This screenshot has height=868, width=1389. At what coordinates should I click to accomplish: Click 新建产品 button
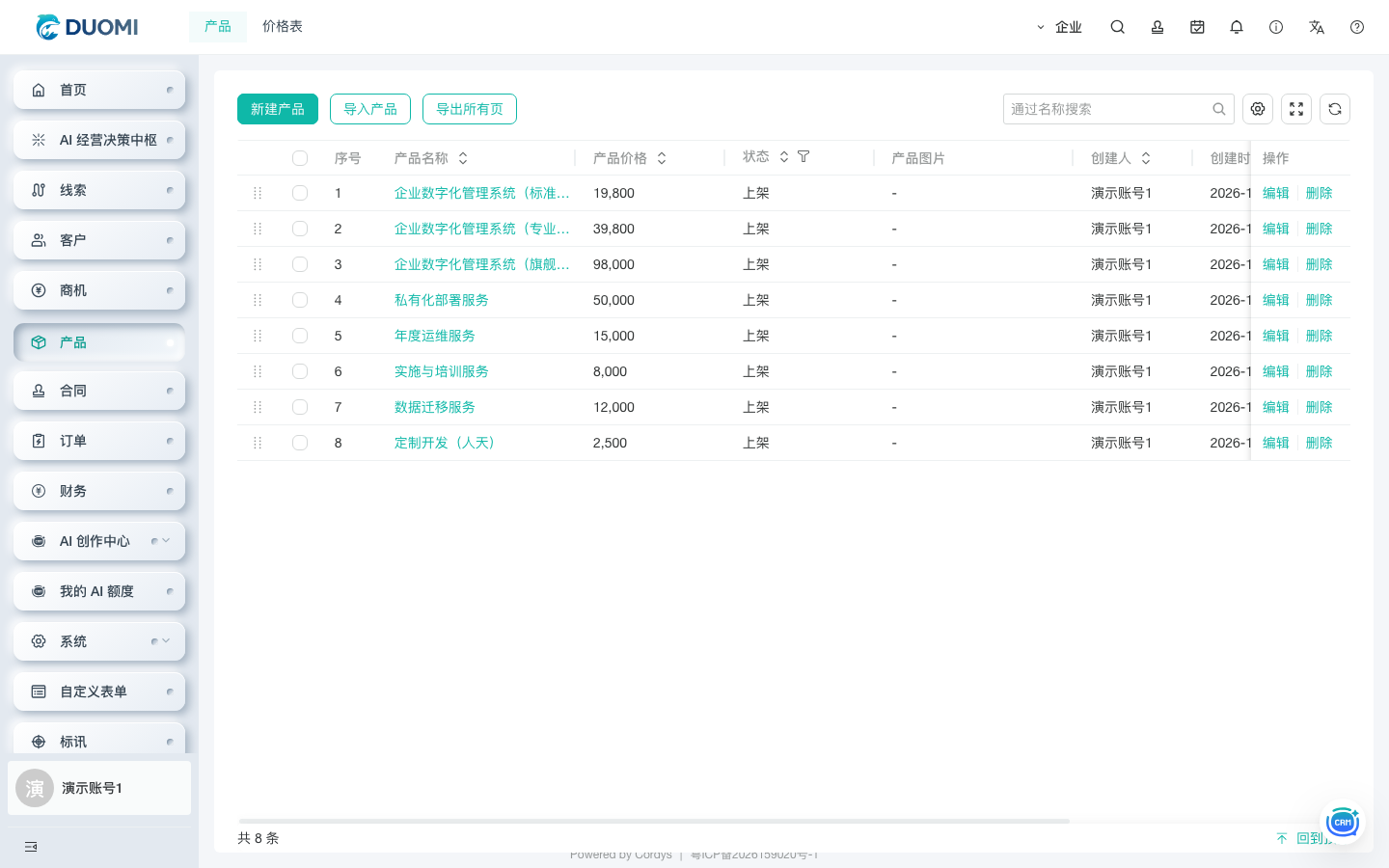[x=278, y=109]
